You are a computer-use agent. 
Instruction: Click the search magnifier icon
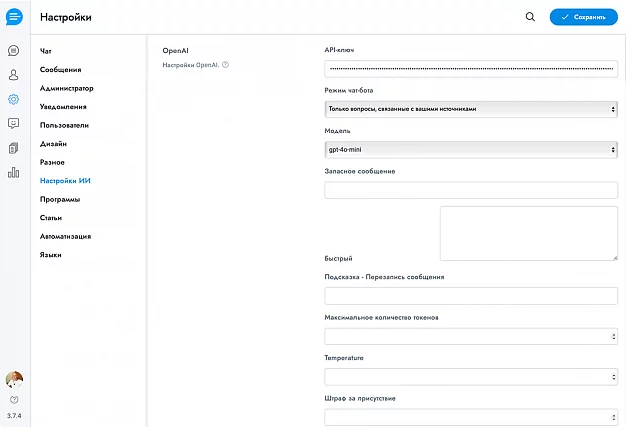[x=530, y=17]
